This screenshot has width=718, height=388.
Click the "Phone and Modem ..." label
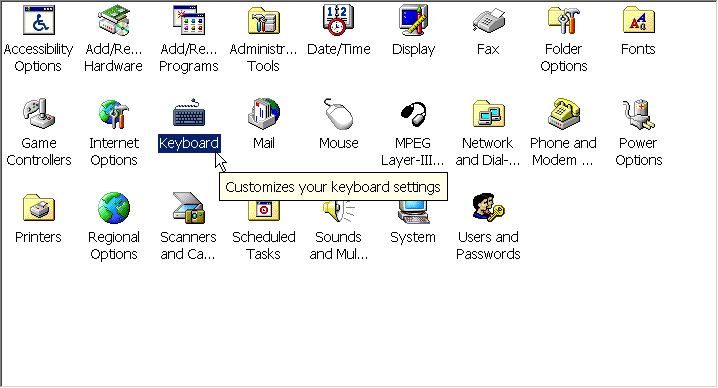point(563,152)
